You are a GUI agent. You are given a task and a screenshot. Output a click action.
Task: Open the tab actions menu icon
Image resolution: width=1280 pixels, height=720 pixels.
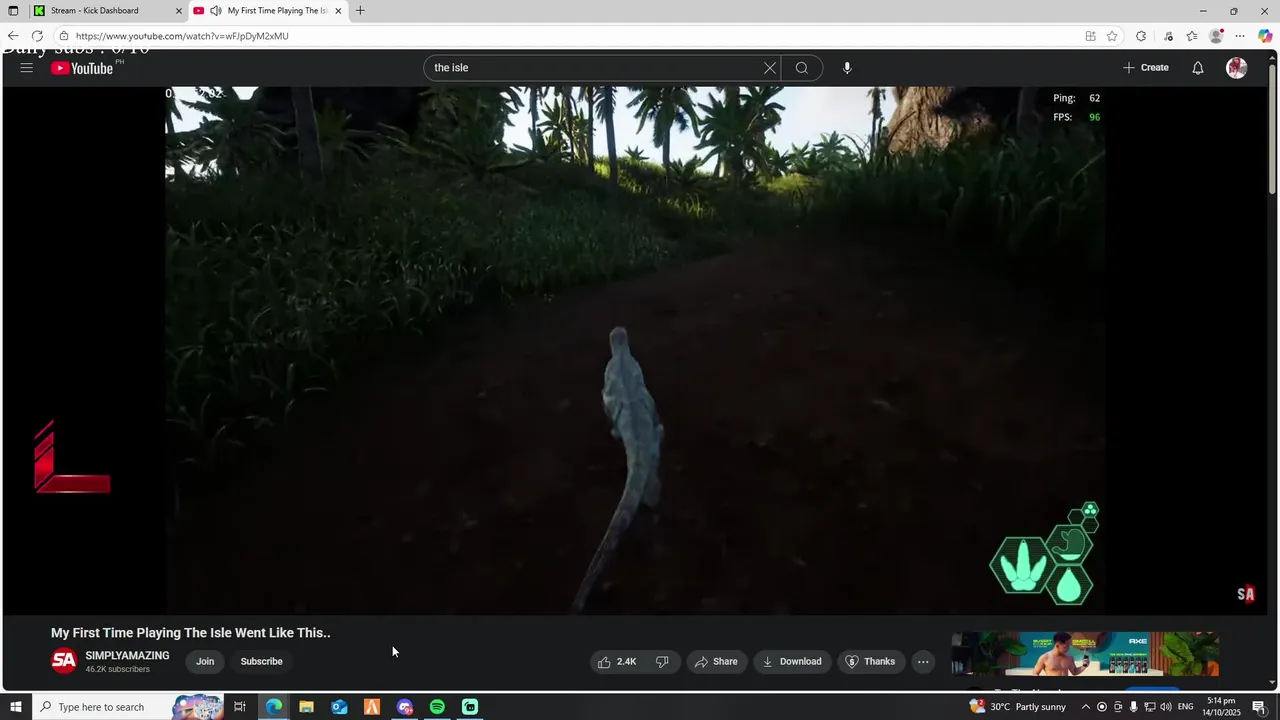pos(13,11)
